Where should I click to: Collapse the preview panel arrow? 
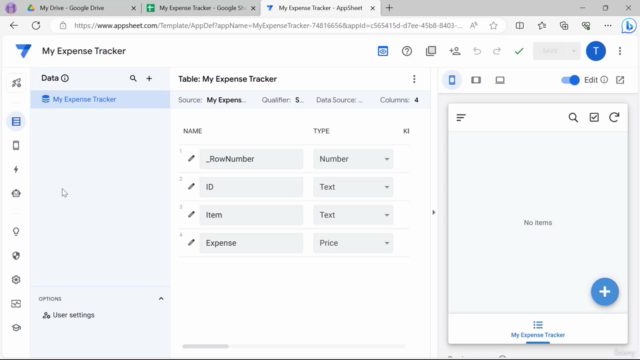(433, 212)
